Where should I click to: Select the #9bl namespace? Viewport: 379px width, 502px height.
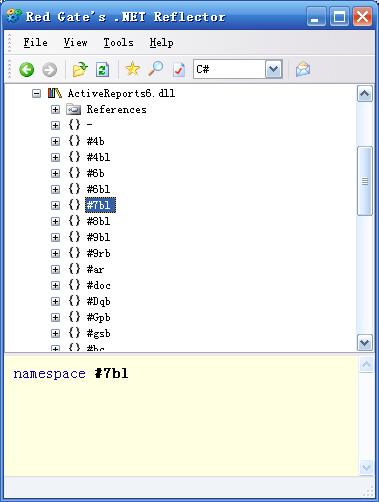tap(98, 237)
